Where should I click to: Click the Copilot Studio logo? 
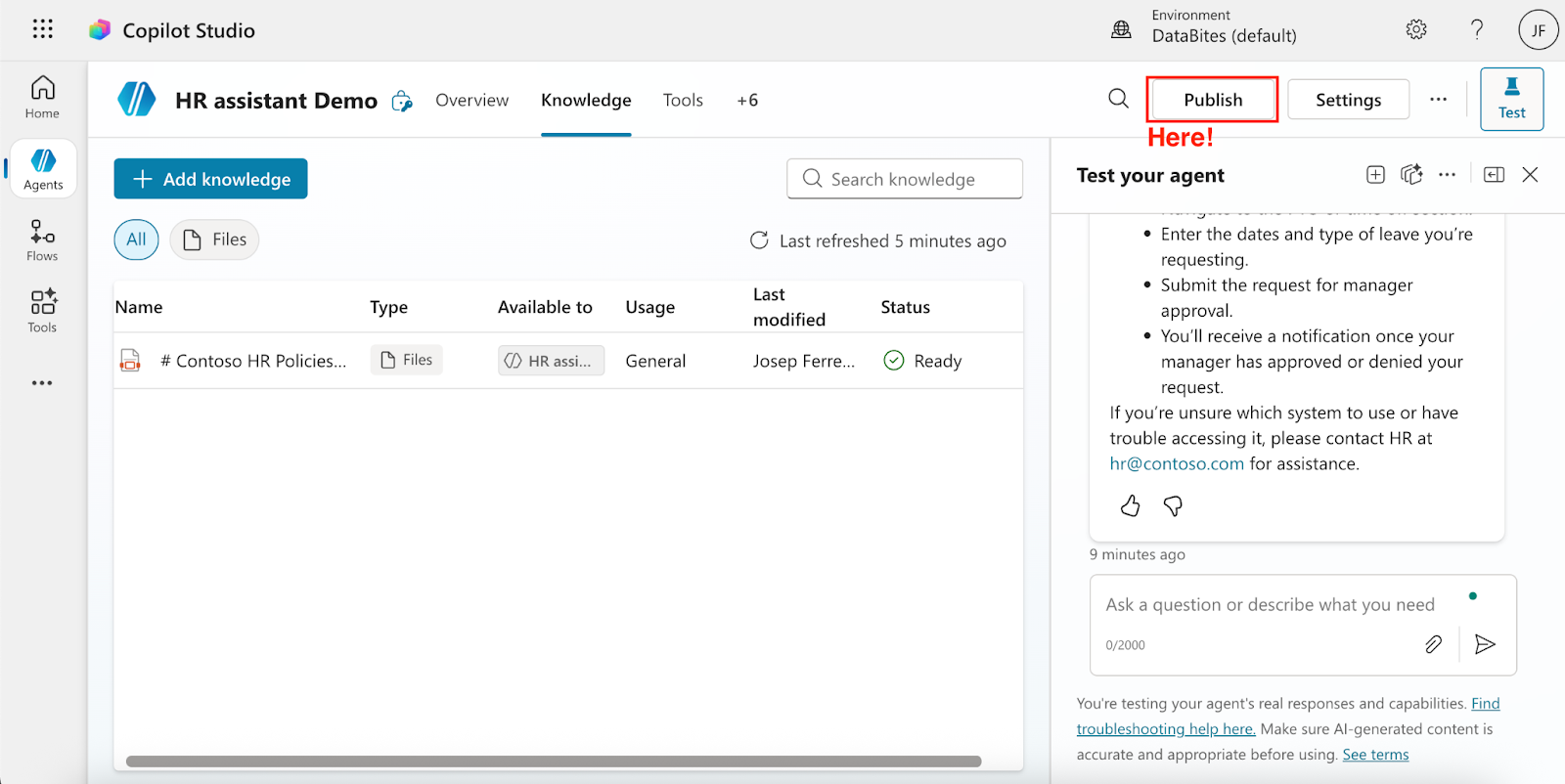tap(100, 30)
